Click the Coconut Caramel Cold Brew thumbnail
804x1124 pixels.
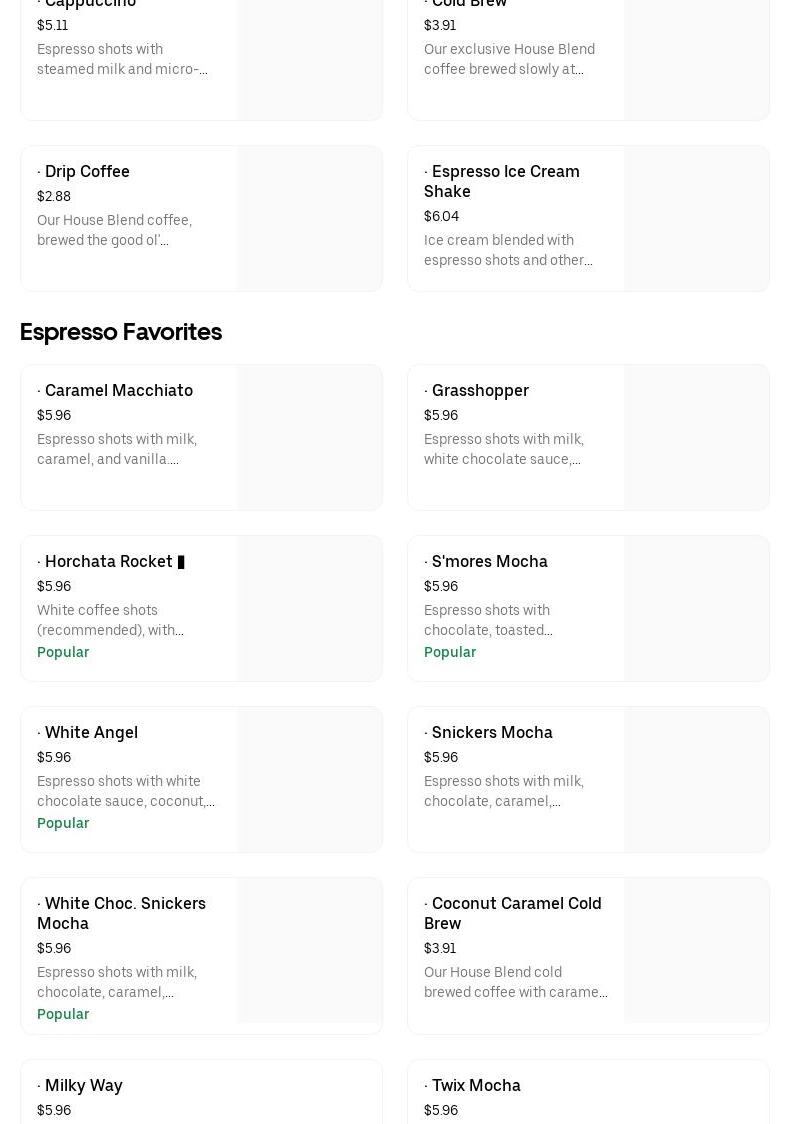pyautogui.click(x=696, y=951)
